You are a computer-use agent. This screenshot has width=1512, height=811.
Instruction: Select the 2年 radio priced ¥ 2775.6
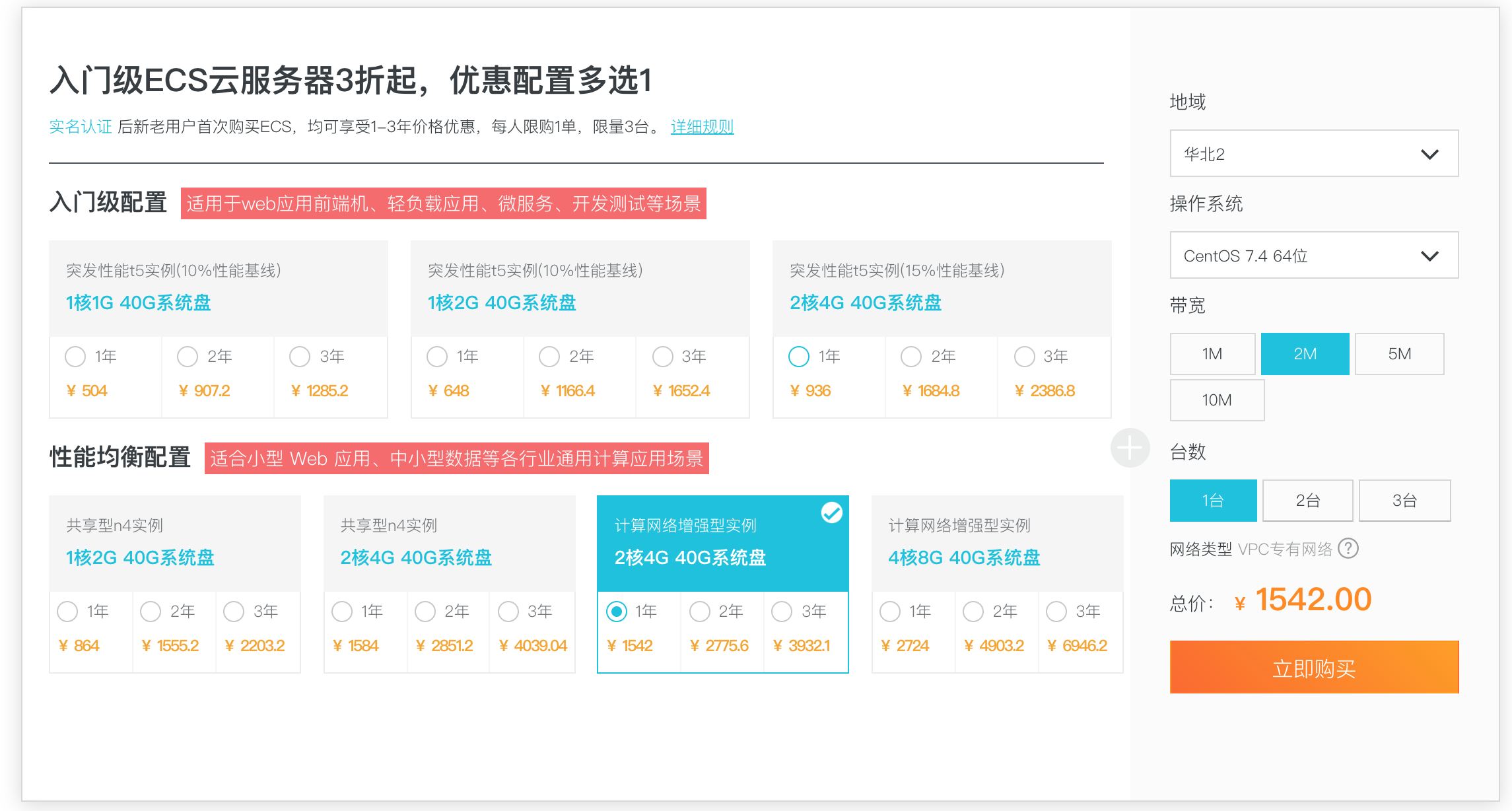coord(700,612)
